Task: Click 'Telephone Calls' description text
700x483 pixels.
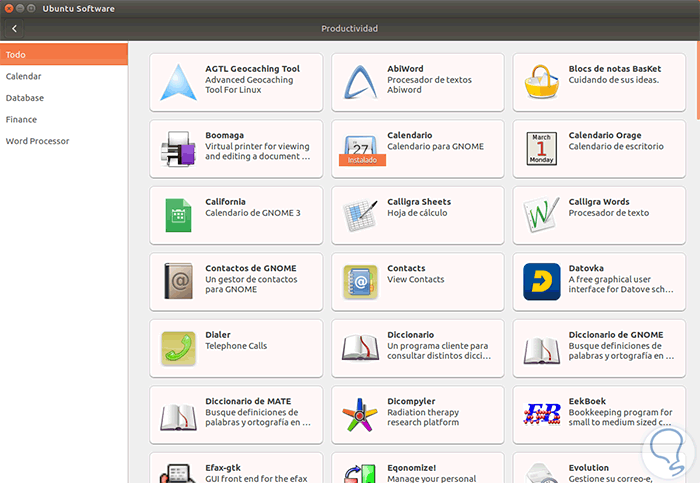Action: pos(236,346)
